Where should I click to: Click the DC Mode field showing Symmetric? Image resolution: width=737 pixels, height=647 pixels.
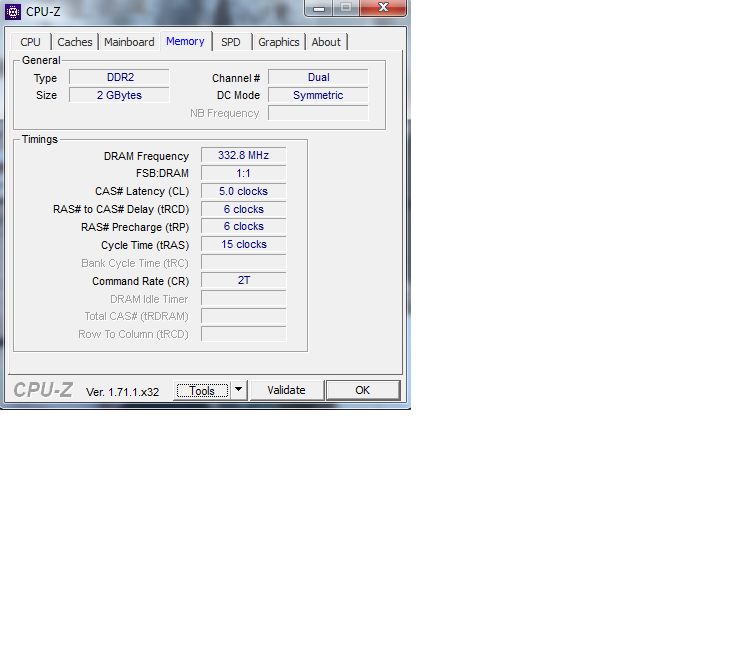click(x=318, y=95)
